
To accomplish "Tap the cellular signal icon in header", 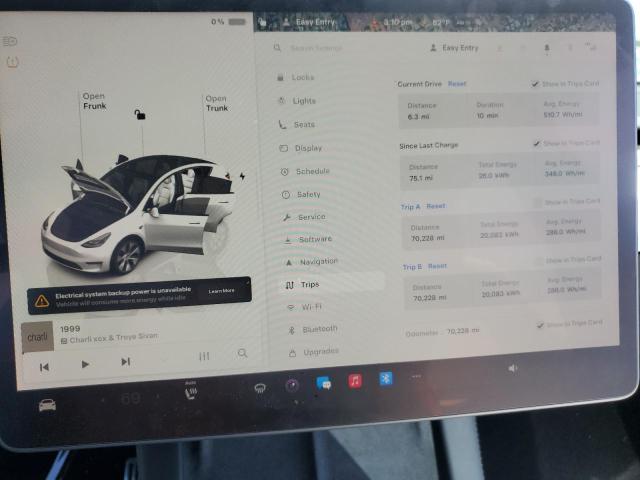I will click(591, 46).
